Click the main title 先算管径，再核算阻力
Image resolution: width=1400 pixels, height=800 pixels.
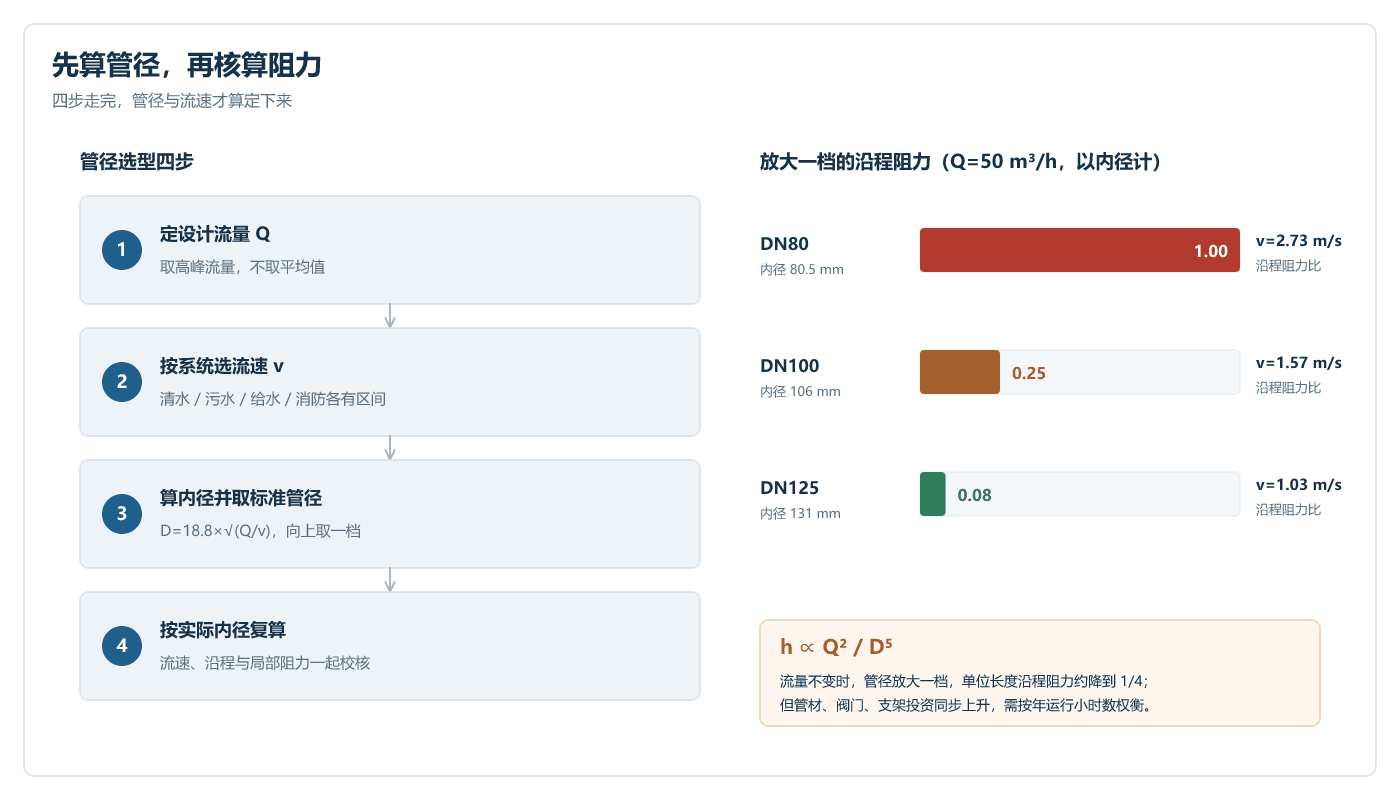187,66
